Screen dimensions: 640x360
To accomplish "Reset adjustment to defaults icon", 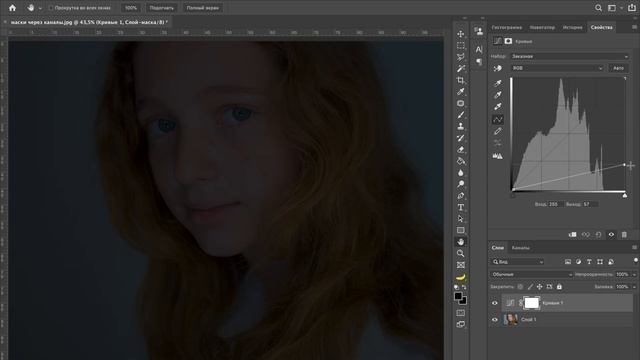I will click(598, 235).
